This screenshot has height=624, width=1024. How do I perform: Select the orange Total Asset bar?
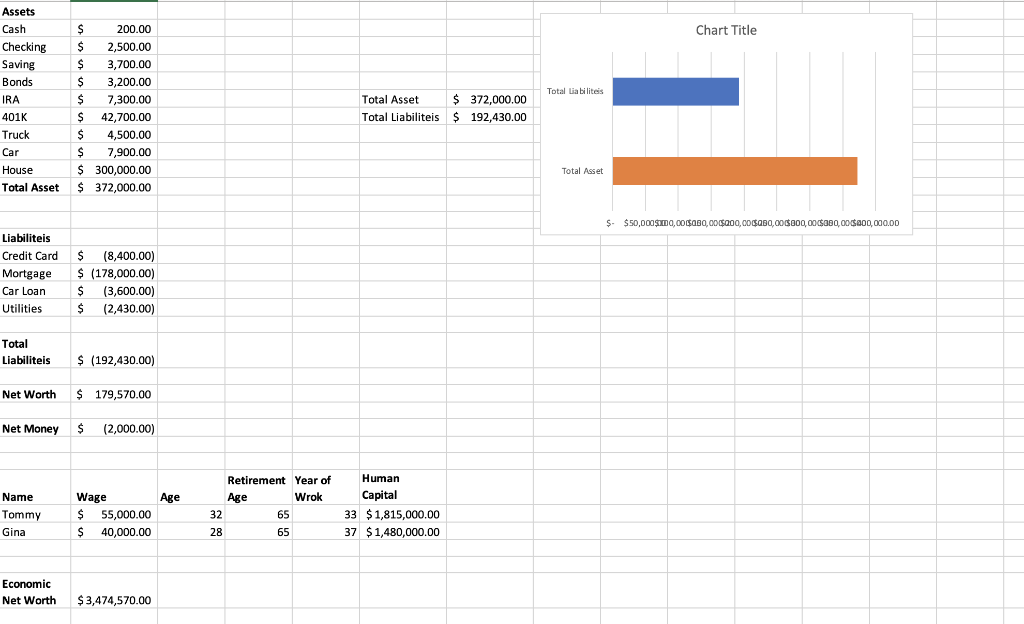point(735,171)
